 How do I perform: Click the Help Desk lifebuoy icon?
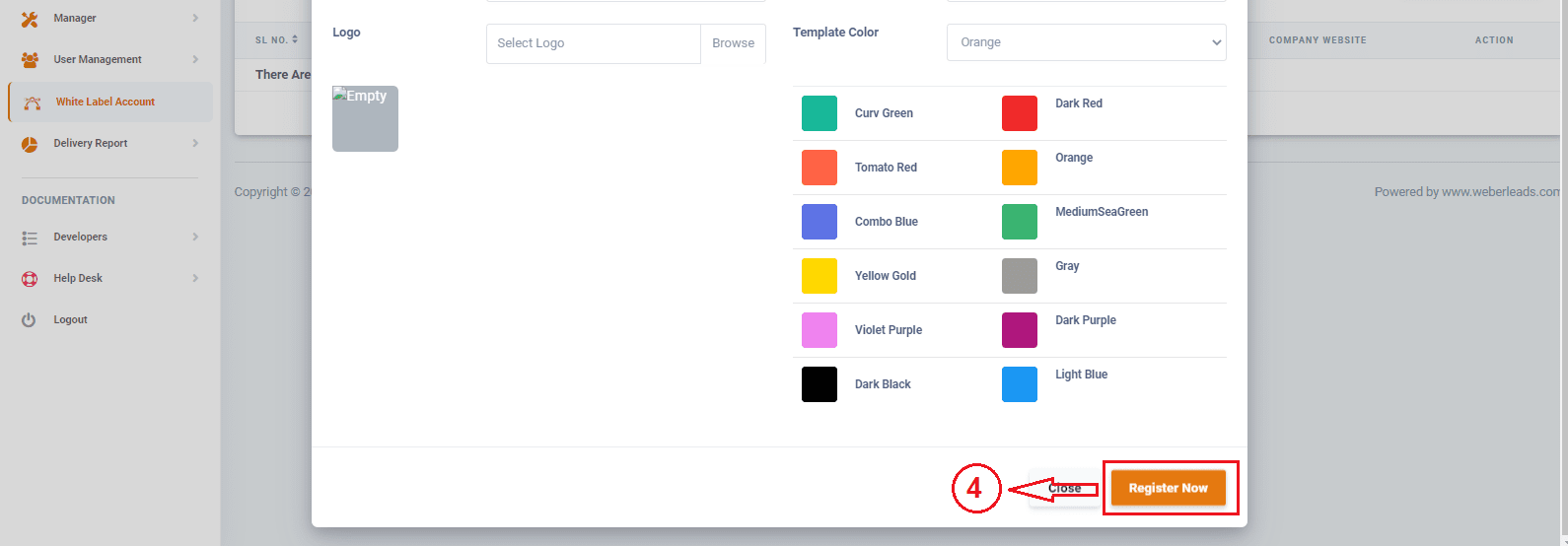pyautogui.click(x=30, y=279)
